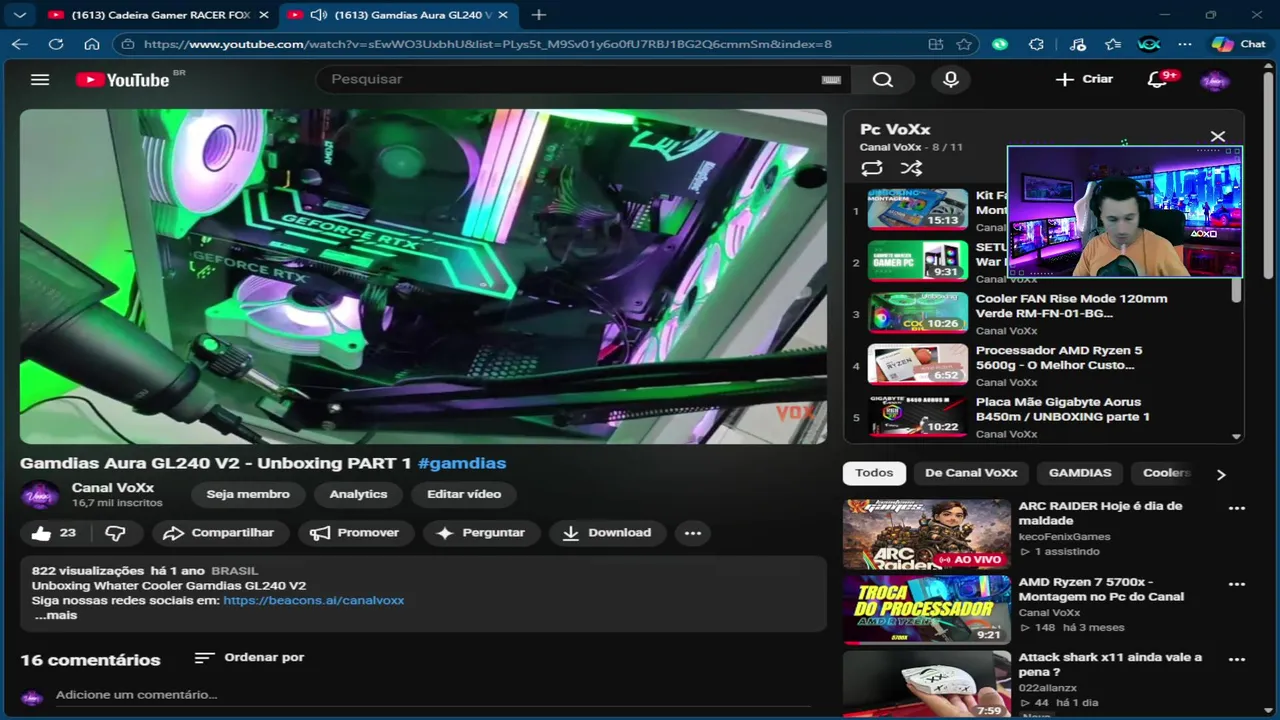Open account avatar menu in YouTube header

(1214, 80)
